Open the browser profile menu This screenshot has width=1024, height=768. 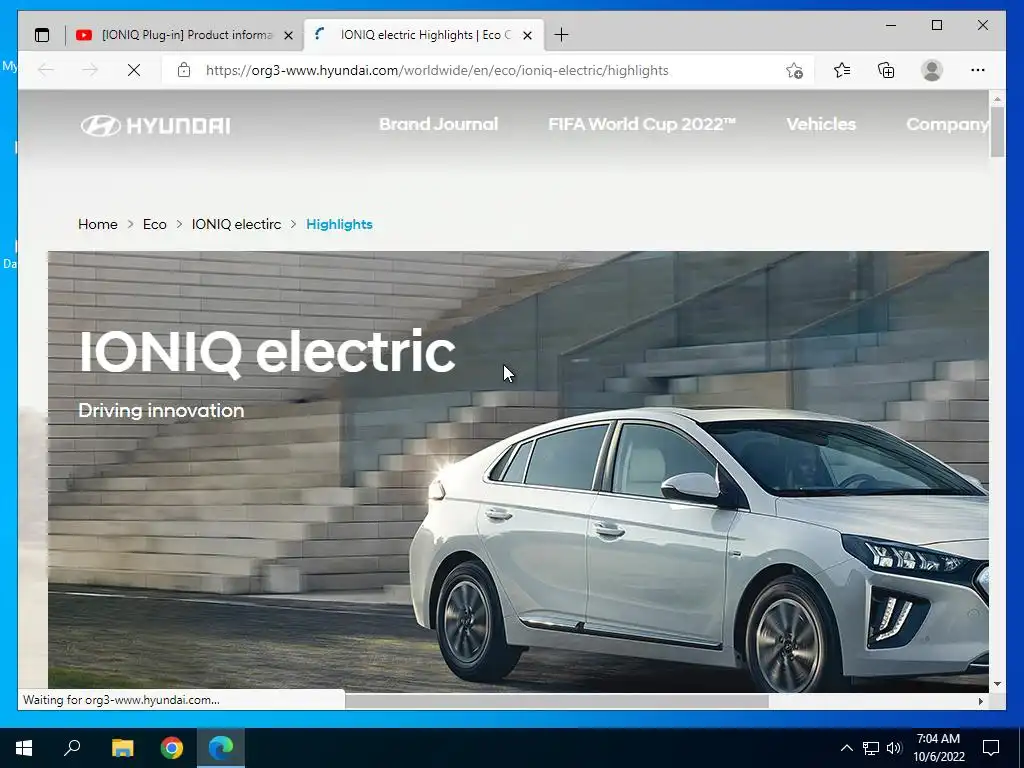click(932, 70)
